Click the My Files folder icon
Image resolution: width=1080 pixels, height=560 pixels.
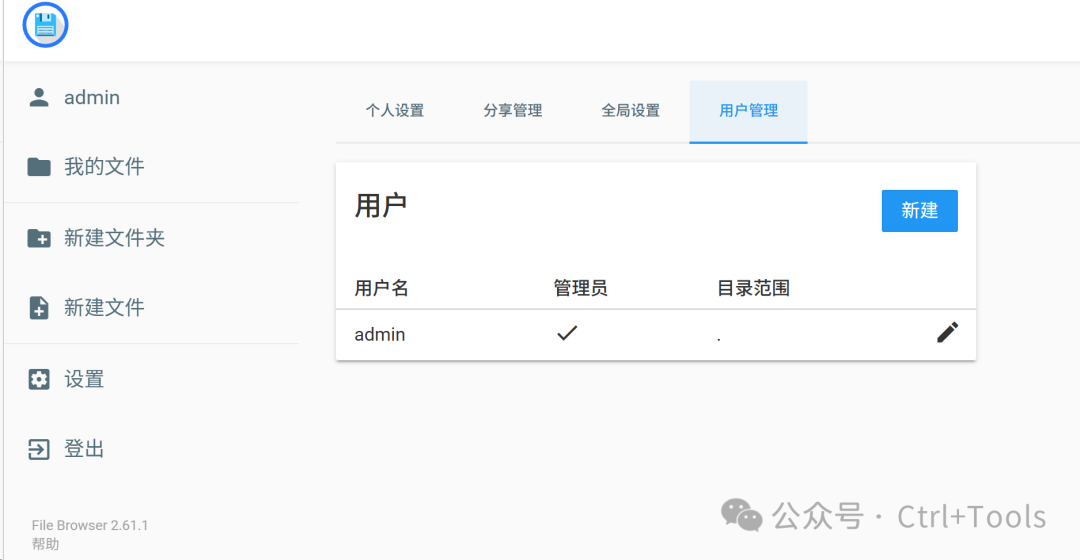(39, 167)
